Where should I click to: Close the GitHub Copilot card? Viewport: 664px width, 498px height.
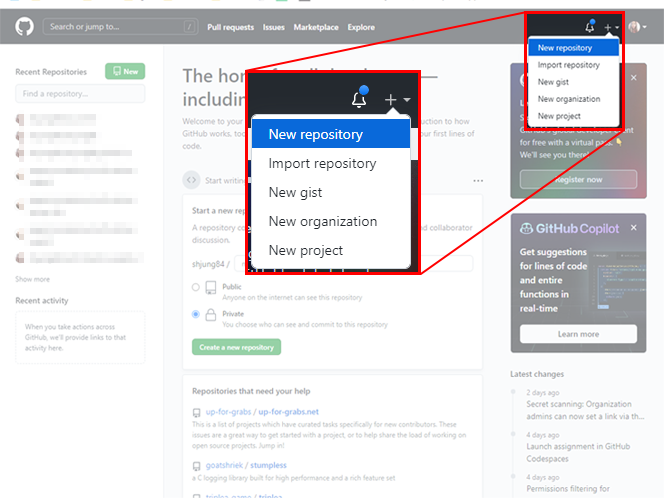tap(634, 227)
